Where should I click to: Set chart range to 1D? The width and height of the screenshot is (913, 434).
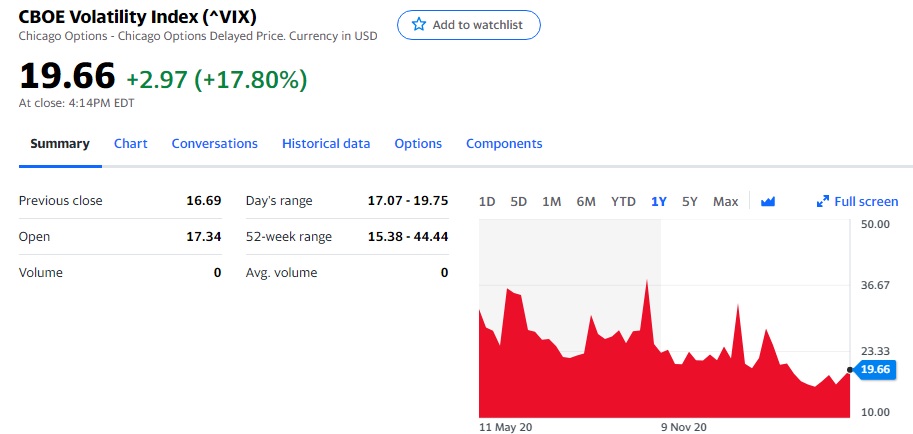[x=487, y=201]
